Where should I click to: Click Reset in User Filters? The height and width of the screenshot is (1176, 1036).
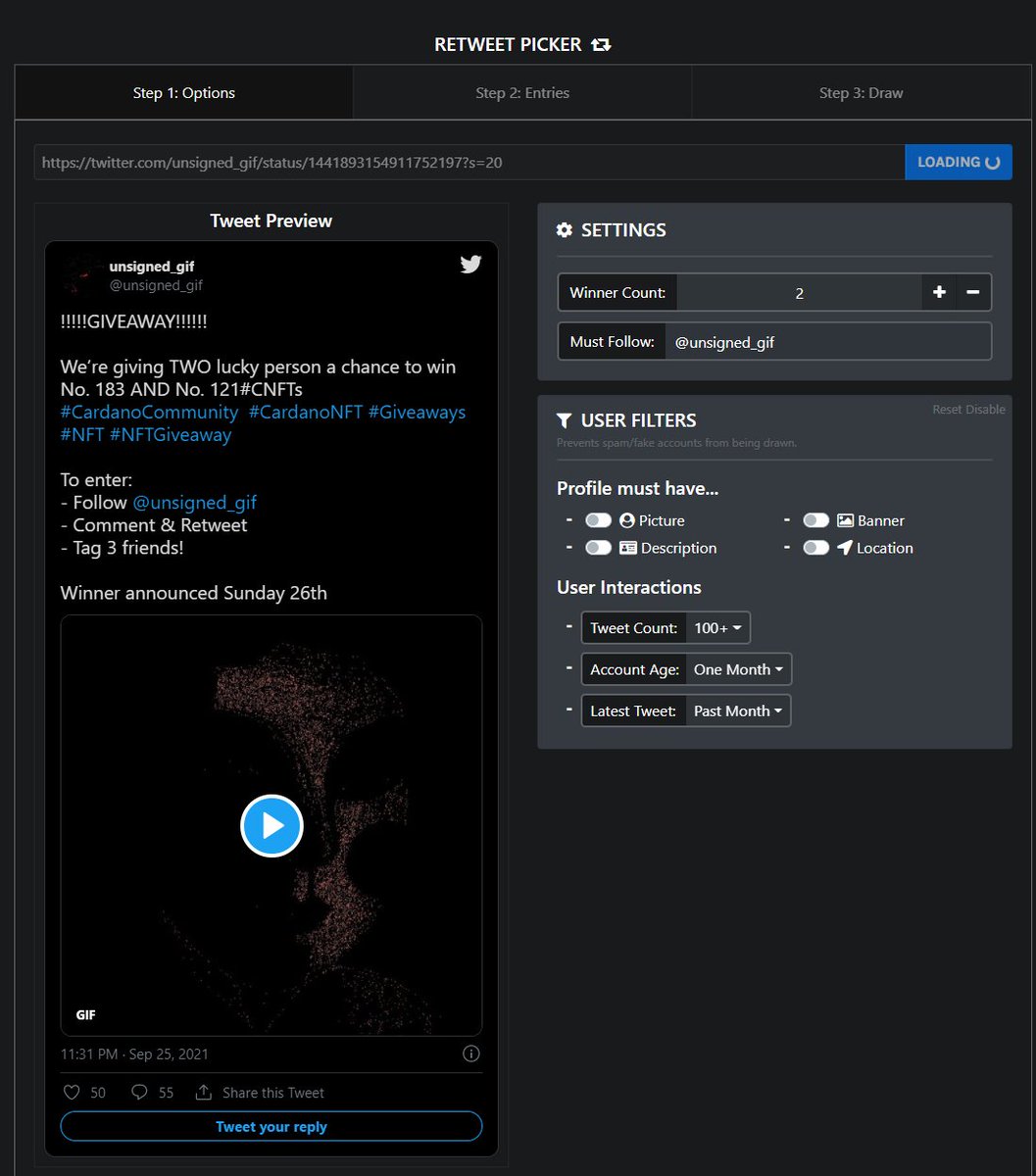(947, 410)
